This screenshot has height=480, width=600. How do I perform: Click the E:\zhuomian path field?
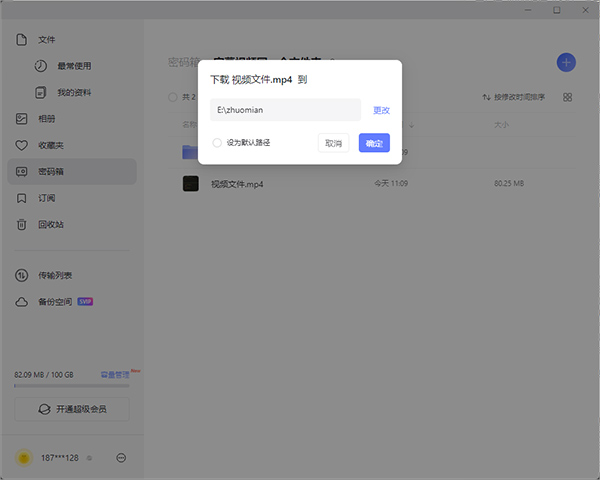(x=285, y=110)
